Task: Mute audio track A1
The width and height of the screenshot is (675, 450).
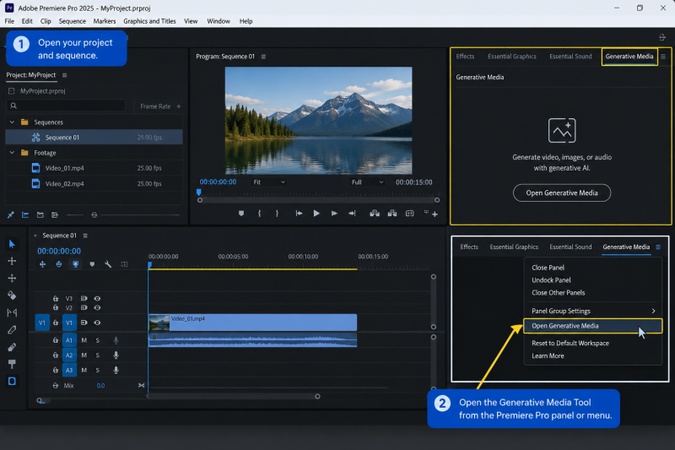Action: [84, 340]
